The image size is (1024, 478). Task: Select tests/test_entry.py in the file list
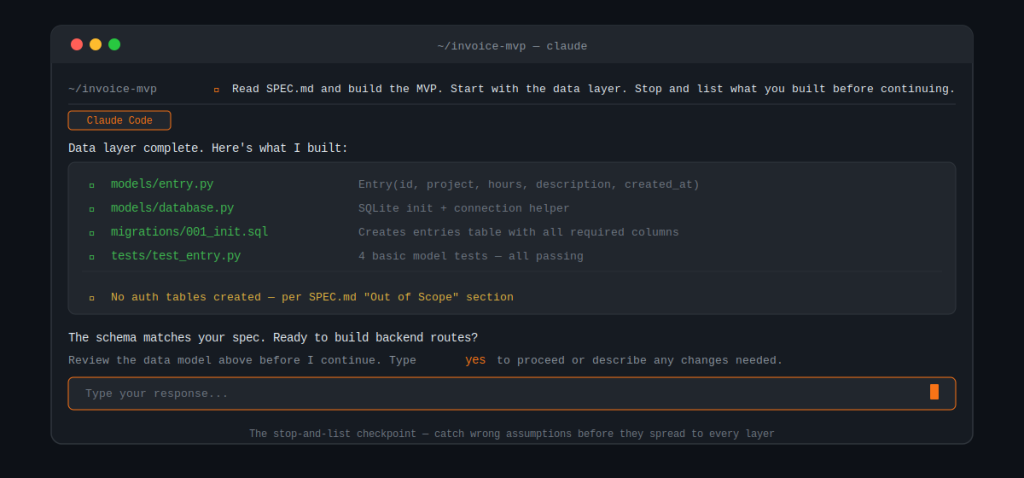[x=175, y=256]
